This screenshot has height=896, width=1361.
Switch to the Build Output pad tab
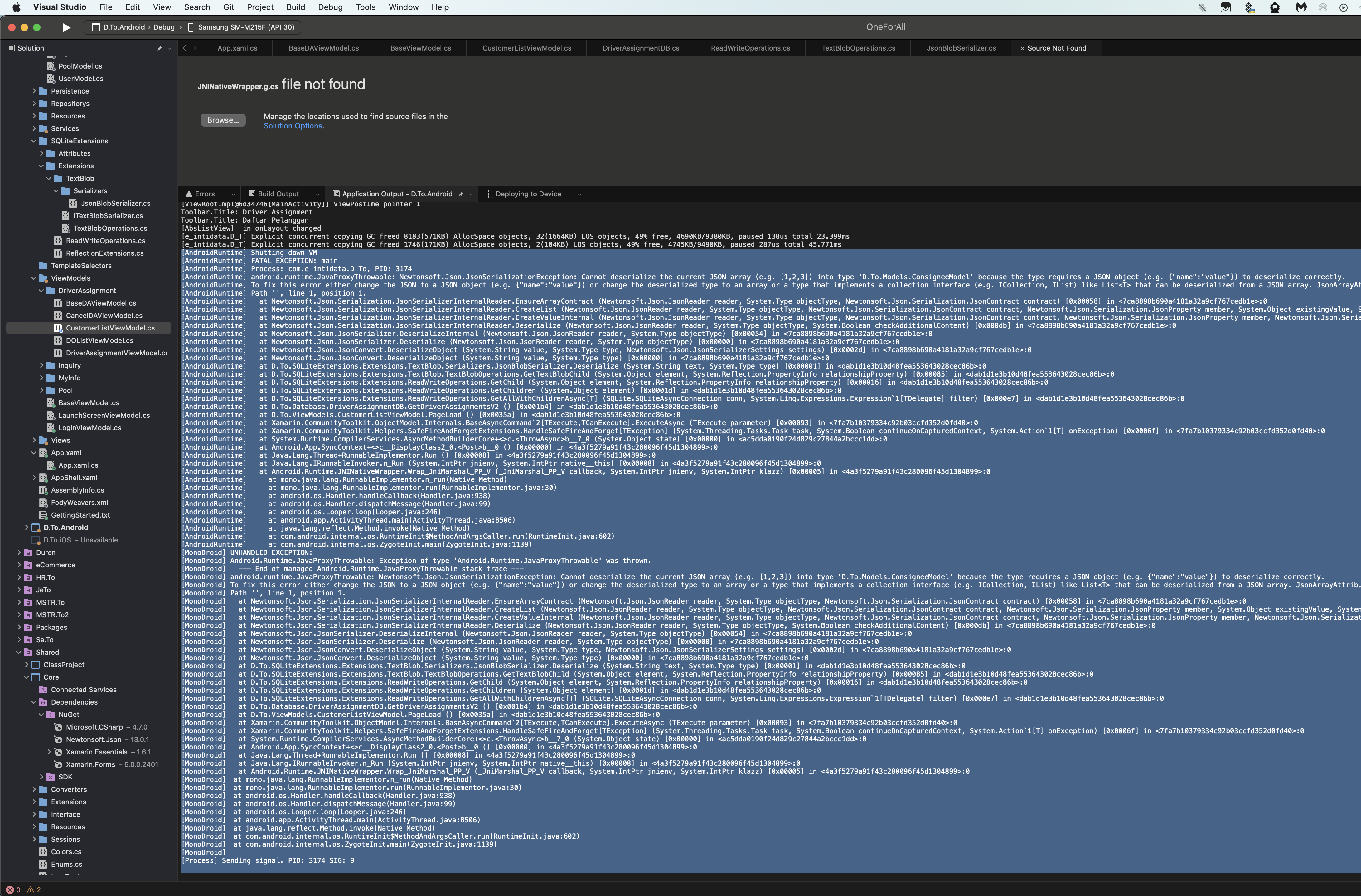point(278,195)
